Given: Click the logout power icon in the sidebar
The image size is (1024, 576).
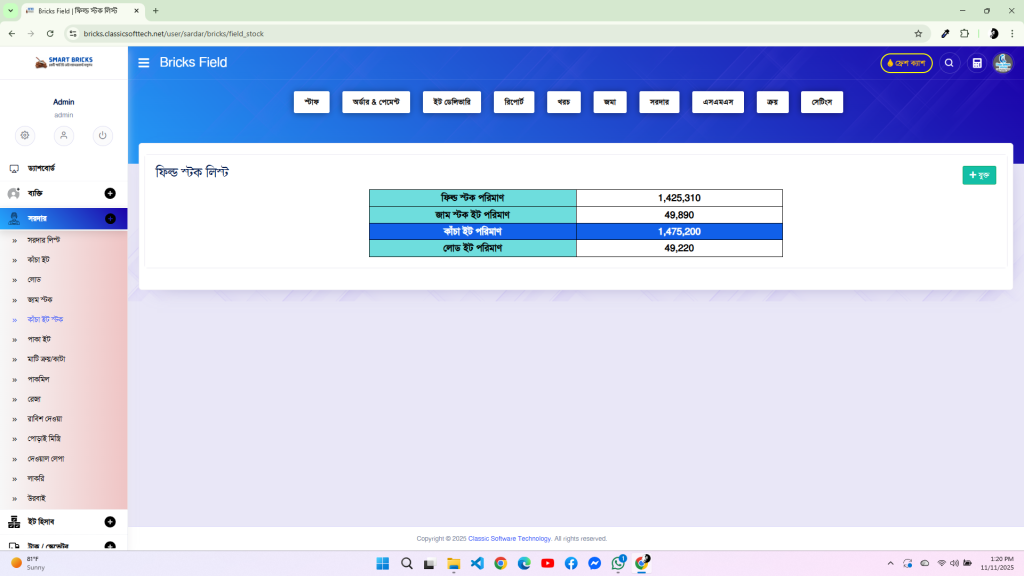Looking at the screenshot, I should point(102,135).
